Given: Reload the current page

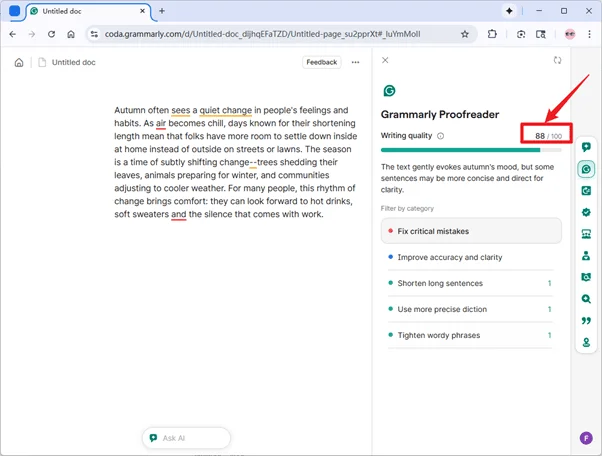Looking at the screenshot, I should pyautogui.click(x=51, y=34).
